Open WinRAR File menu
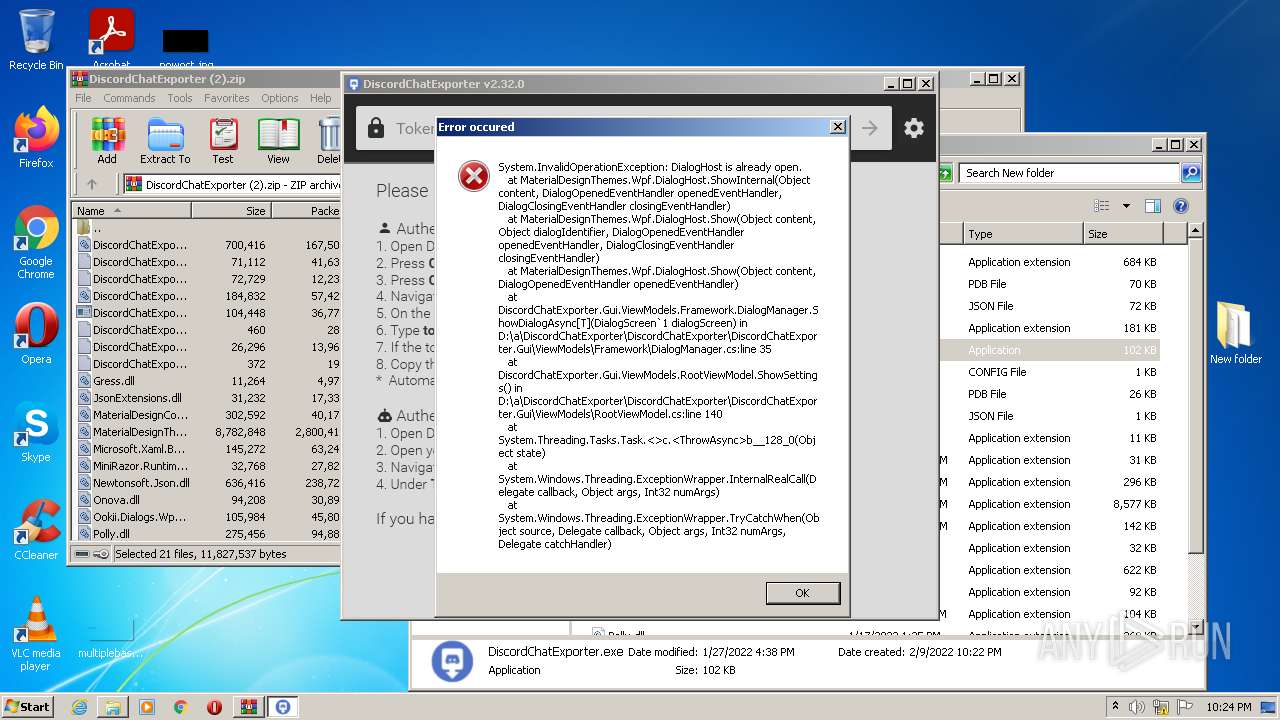The height and width of the screenshot is (720, 1280). tap(83, 98)
